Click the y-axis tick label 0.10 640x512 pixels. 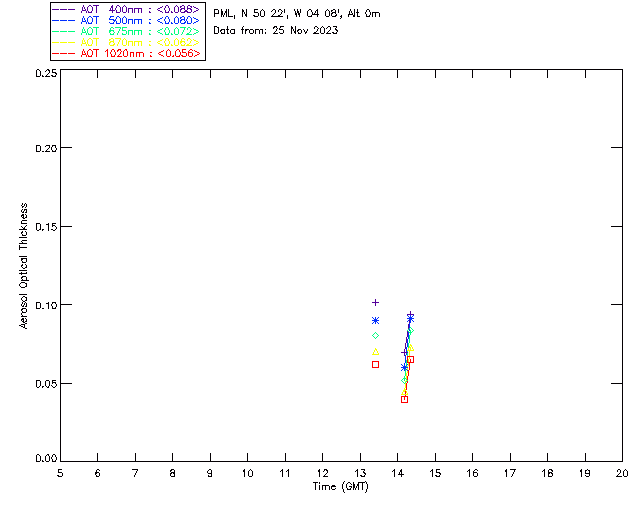[46, 305]
